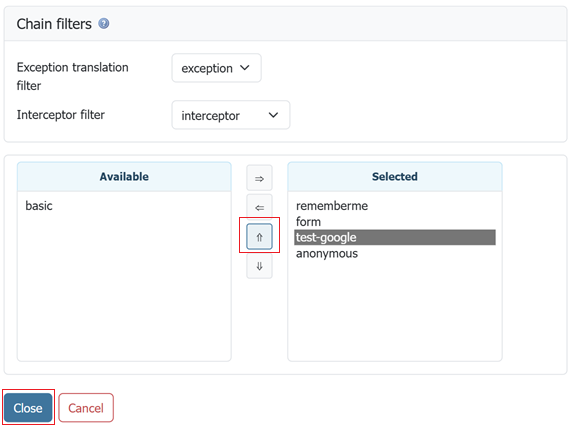Move selected filter down with down arrow

click(x=259, y=266)
